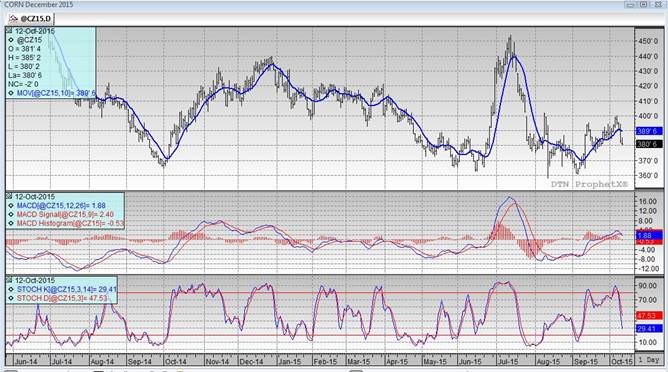668x372 pixels.
Task: Click the @CZ15 symbol in price legend
Action: click(29, 40)
